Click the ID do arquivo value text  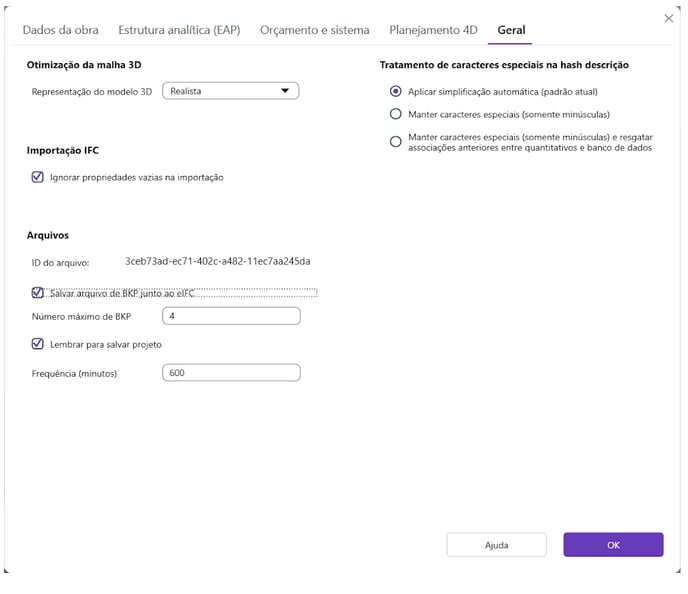[218, 262]
